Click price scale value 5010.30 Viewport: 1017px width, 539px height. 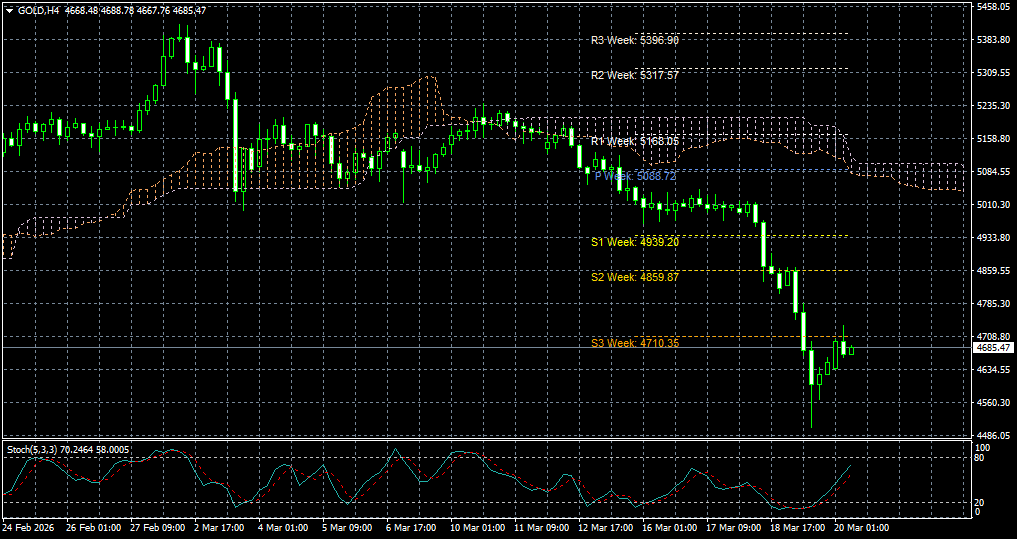(993, 204)
